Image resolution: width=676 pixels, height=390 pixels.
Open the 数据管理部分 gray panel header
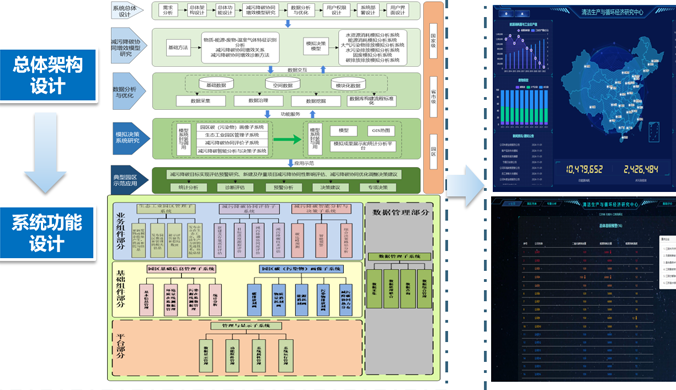pos(400,212)
